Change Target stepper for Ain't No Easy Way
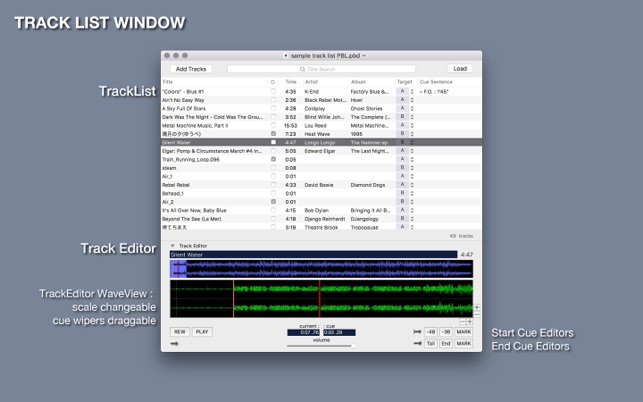The image size is (643, 402). point(412,100)
